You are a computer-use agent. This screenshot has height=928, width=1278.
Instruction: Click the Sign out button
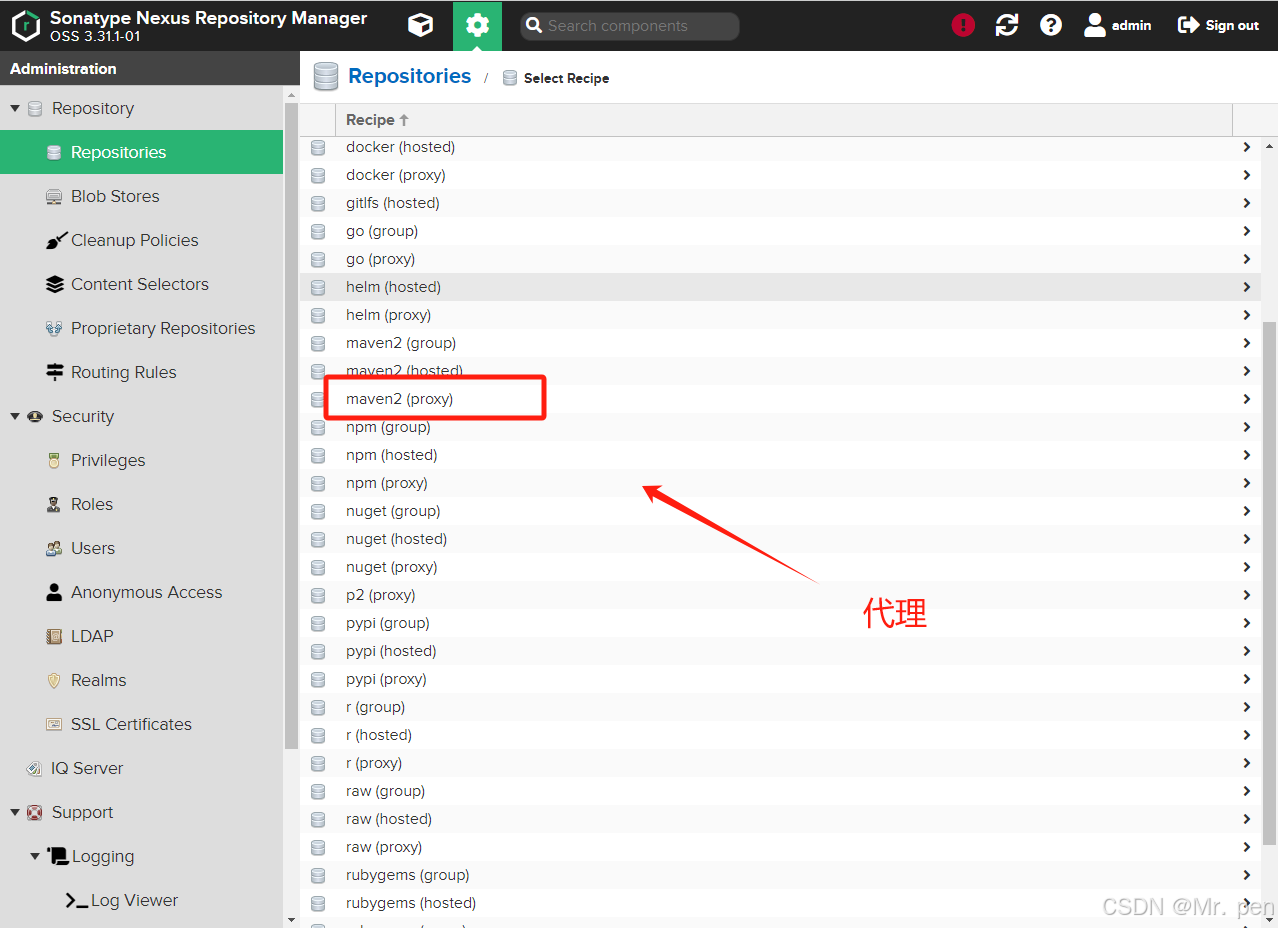coord(1219,26)
